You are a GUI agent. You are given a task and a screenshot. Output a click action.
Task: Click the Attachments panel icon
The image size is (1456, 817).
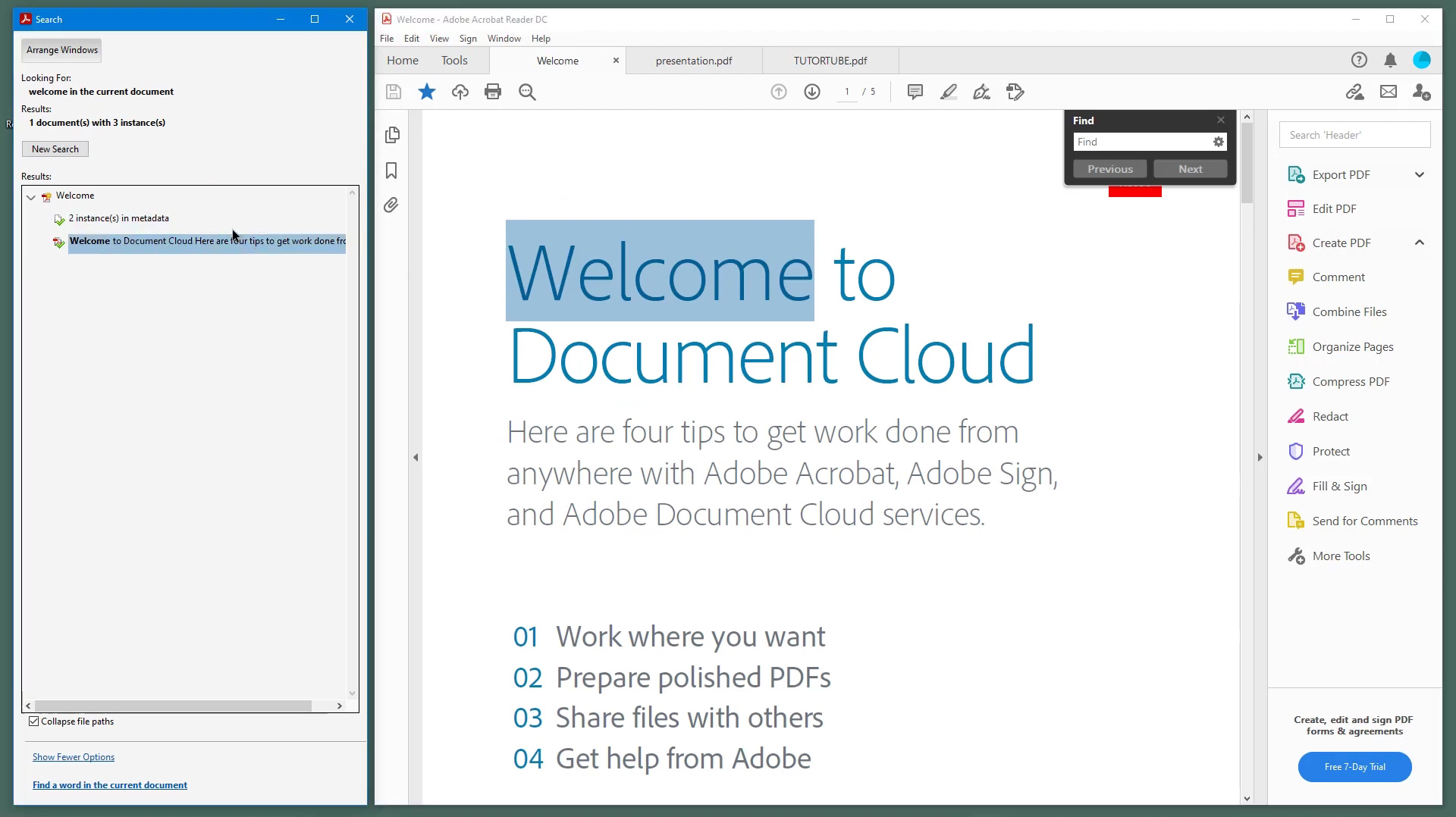pyautogui.click(x=392, y=205)
